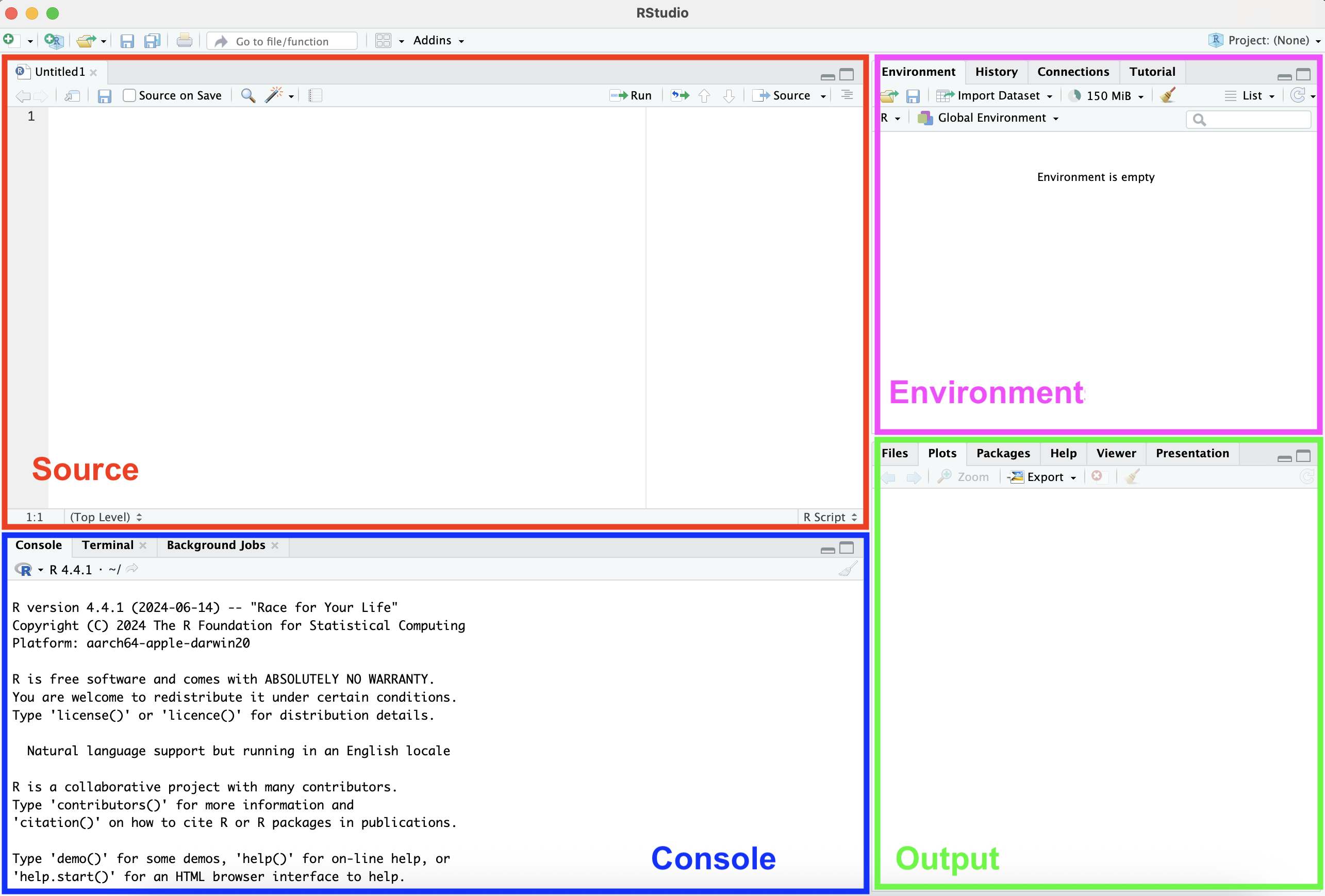Switch to the Packages tab

[x=1003, y=453]
